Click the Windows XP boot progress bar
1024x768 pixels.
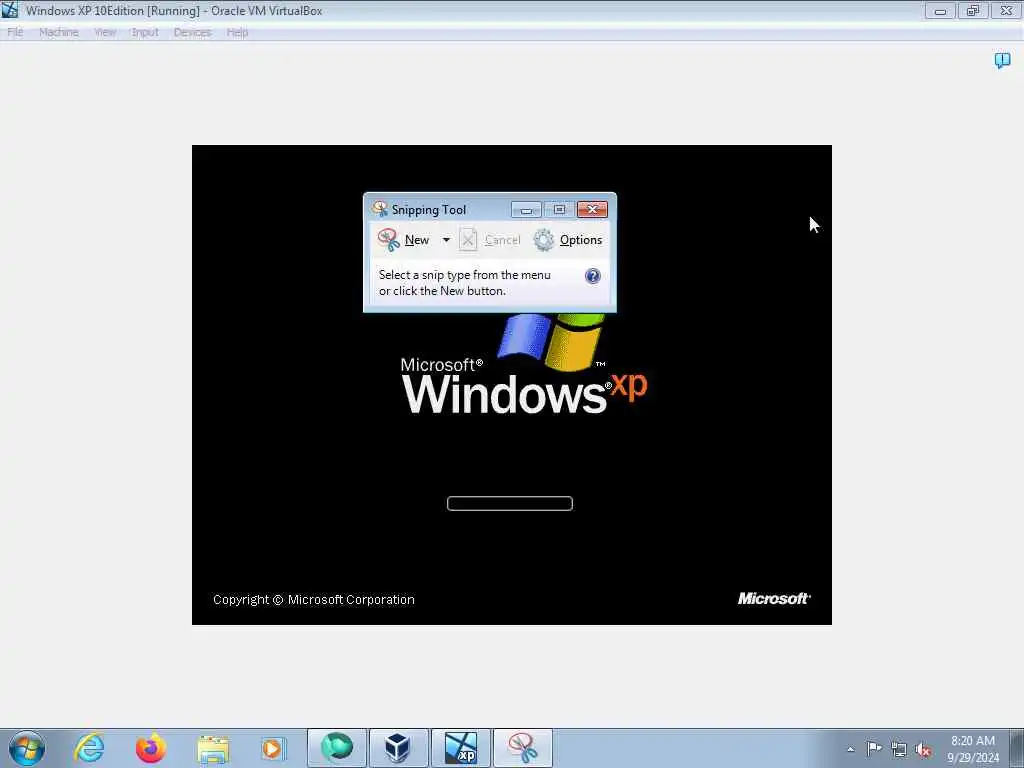point(509,503)
